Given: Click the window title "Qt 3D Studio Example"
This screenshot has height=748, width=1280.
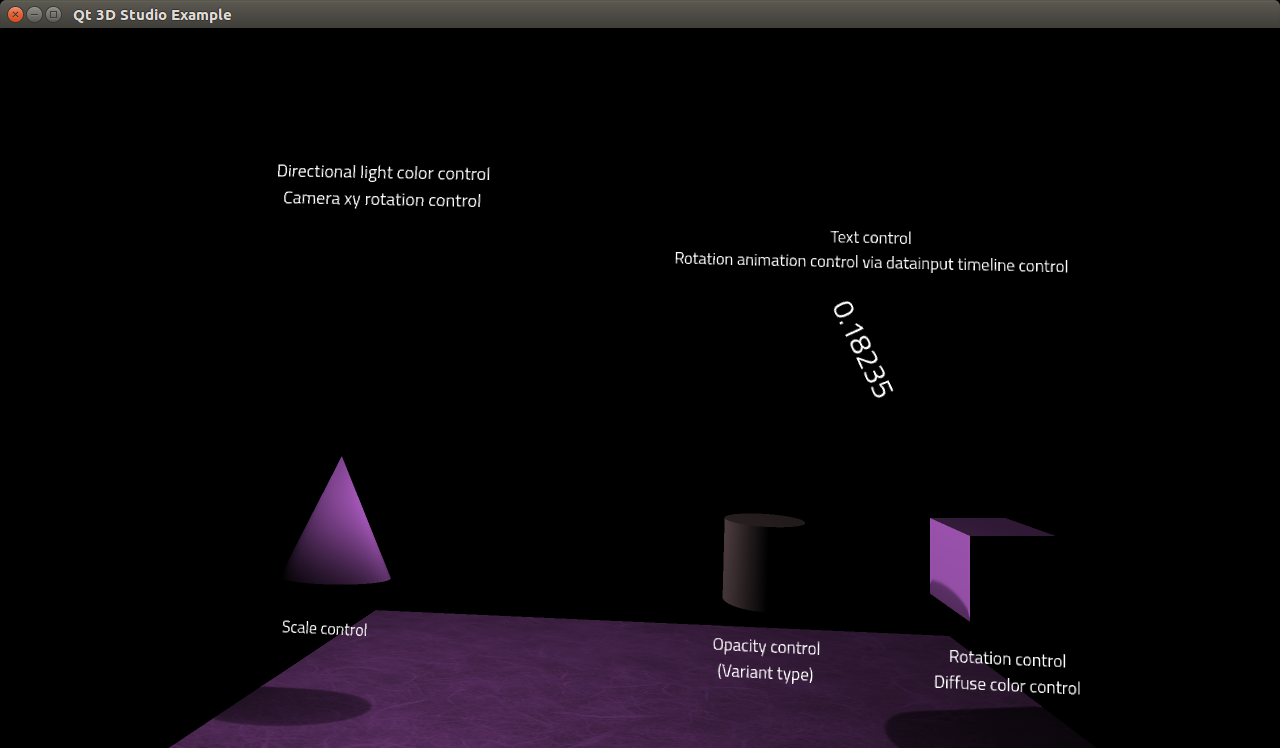Looking at the screenshot, I should click(x=152, y=15).
